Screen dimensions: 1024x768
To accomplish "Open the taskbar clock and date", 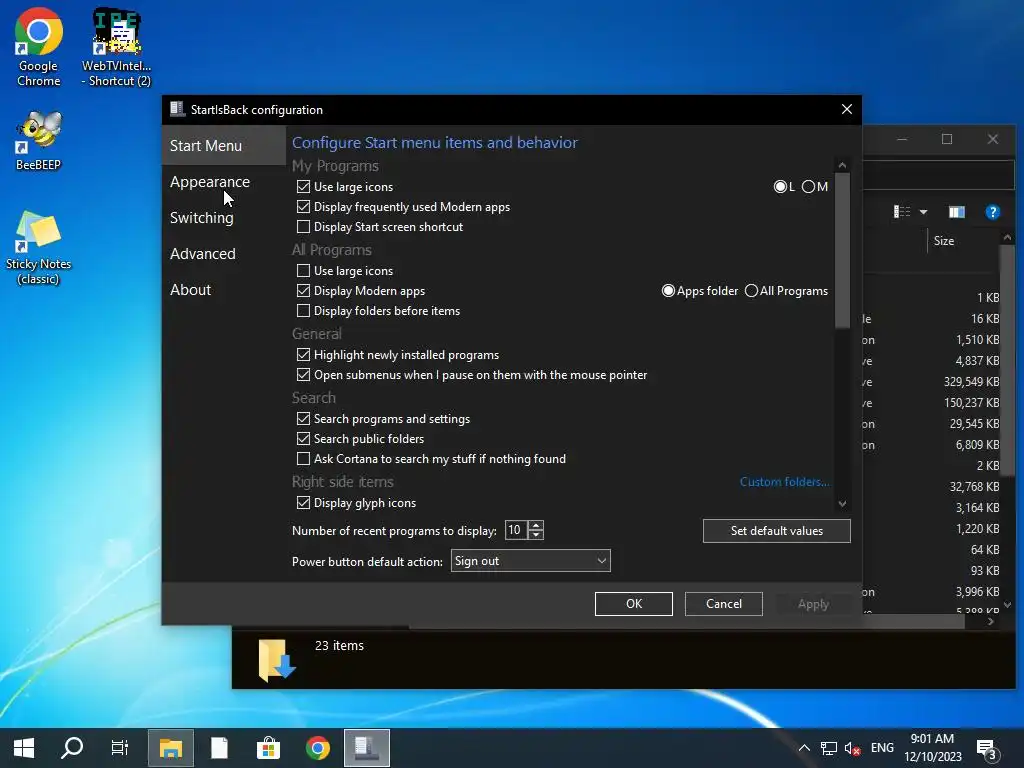I will [x=933, y=748].
